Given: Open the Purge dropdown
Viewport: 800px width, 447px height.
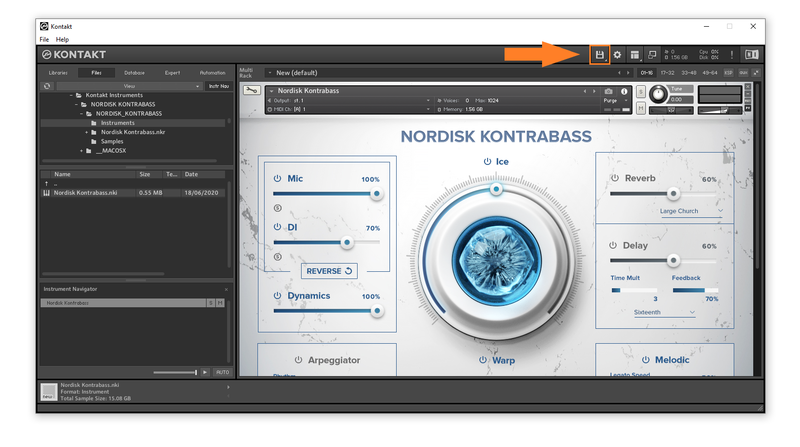Looking at the screenshot, I should pos(616,101).
